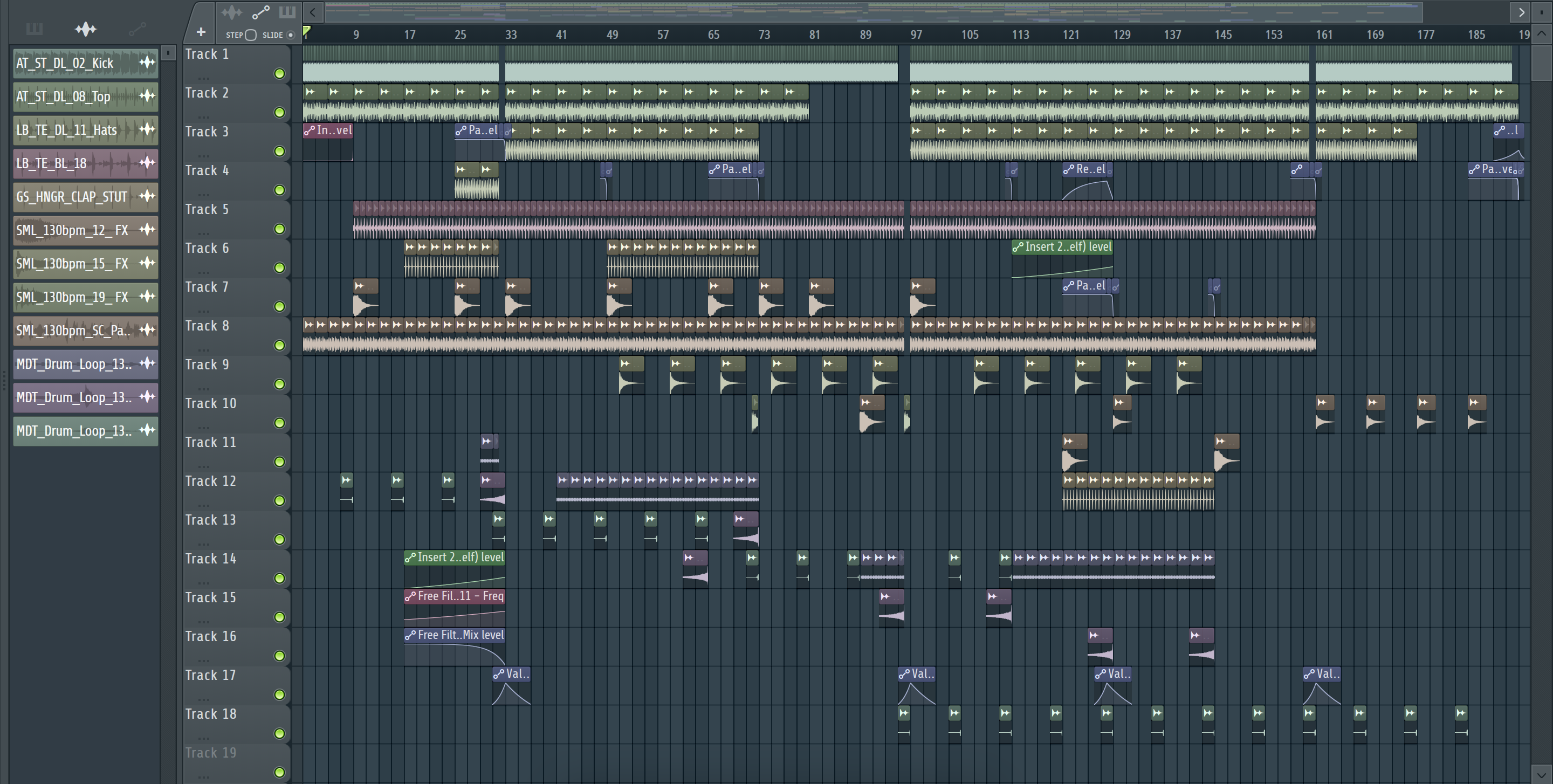Click waveform icon on LB_TE_BL_18
The image size is (1553, 784).
[x=147, y=163]
